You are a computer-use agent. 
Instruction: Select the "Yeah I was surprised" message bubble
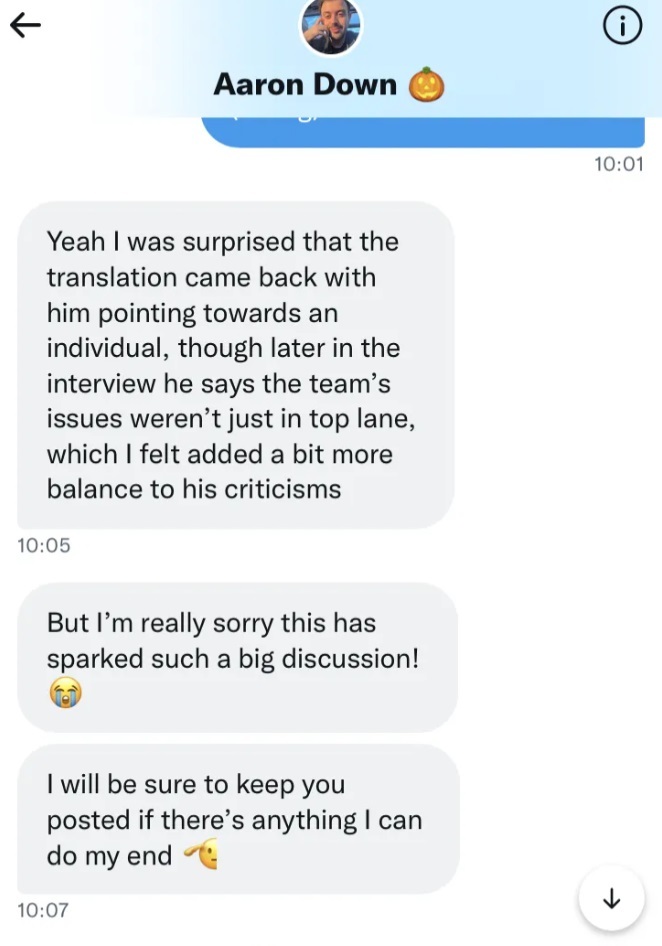coord(236,365)
